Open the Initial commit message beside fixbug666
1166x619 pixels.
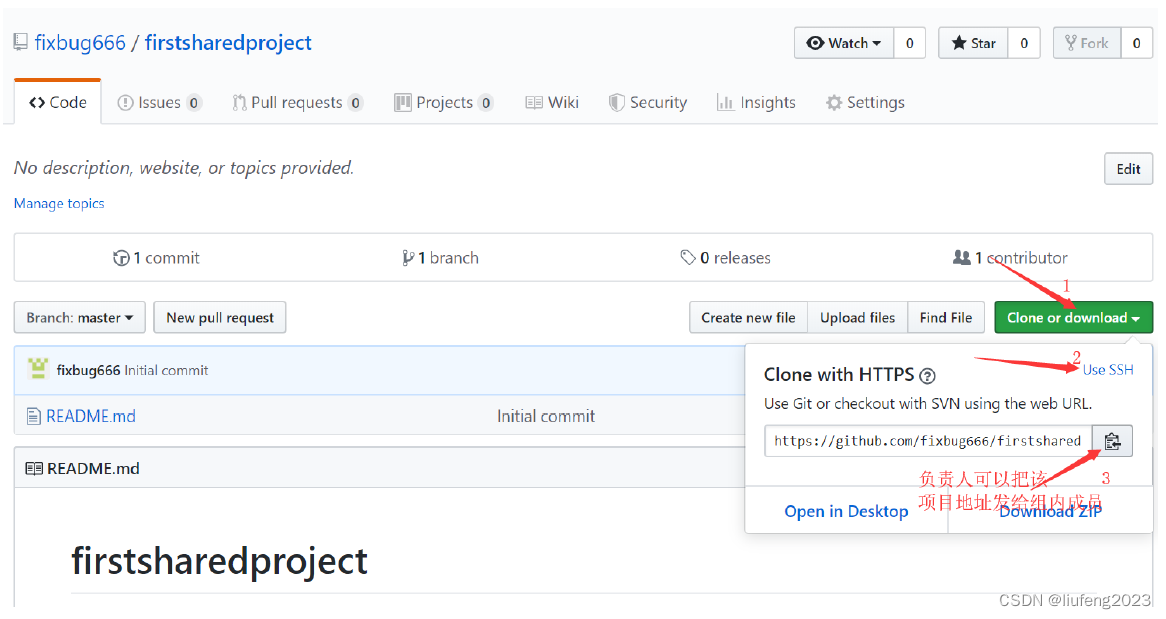[167, 371]
